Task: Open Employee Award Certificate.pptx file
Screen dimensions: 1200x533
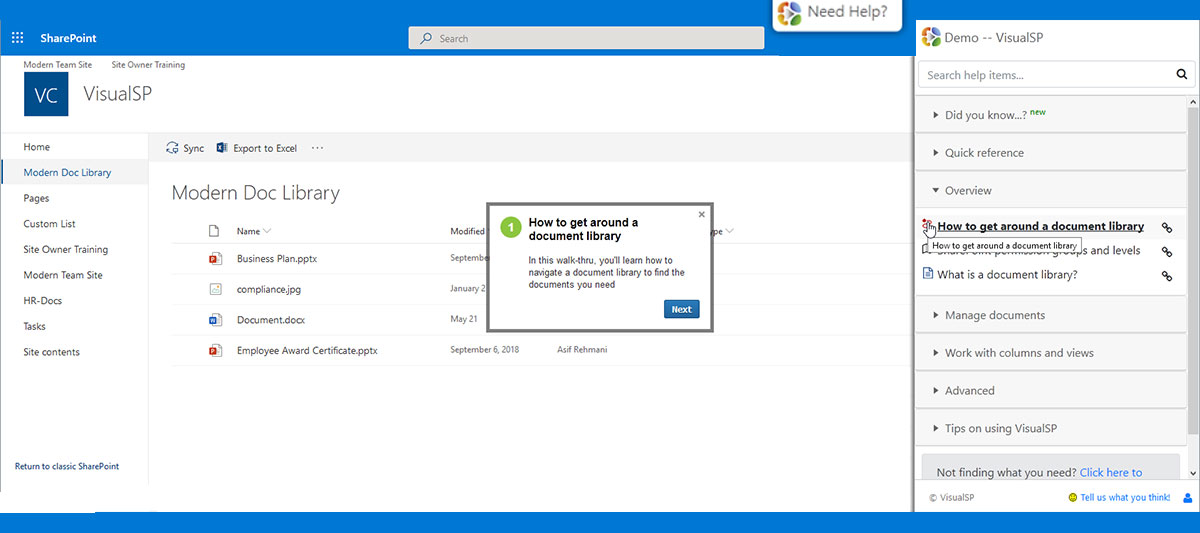Action: [x=307, y=351]
